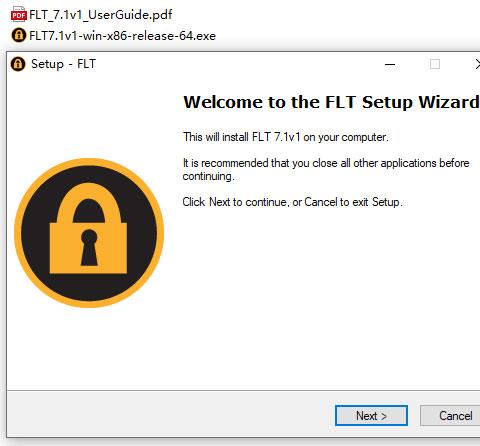Click the greyed-out maximize box in the title bar
This screenshot has width=480, height=446.
pos(435,64)
